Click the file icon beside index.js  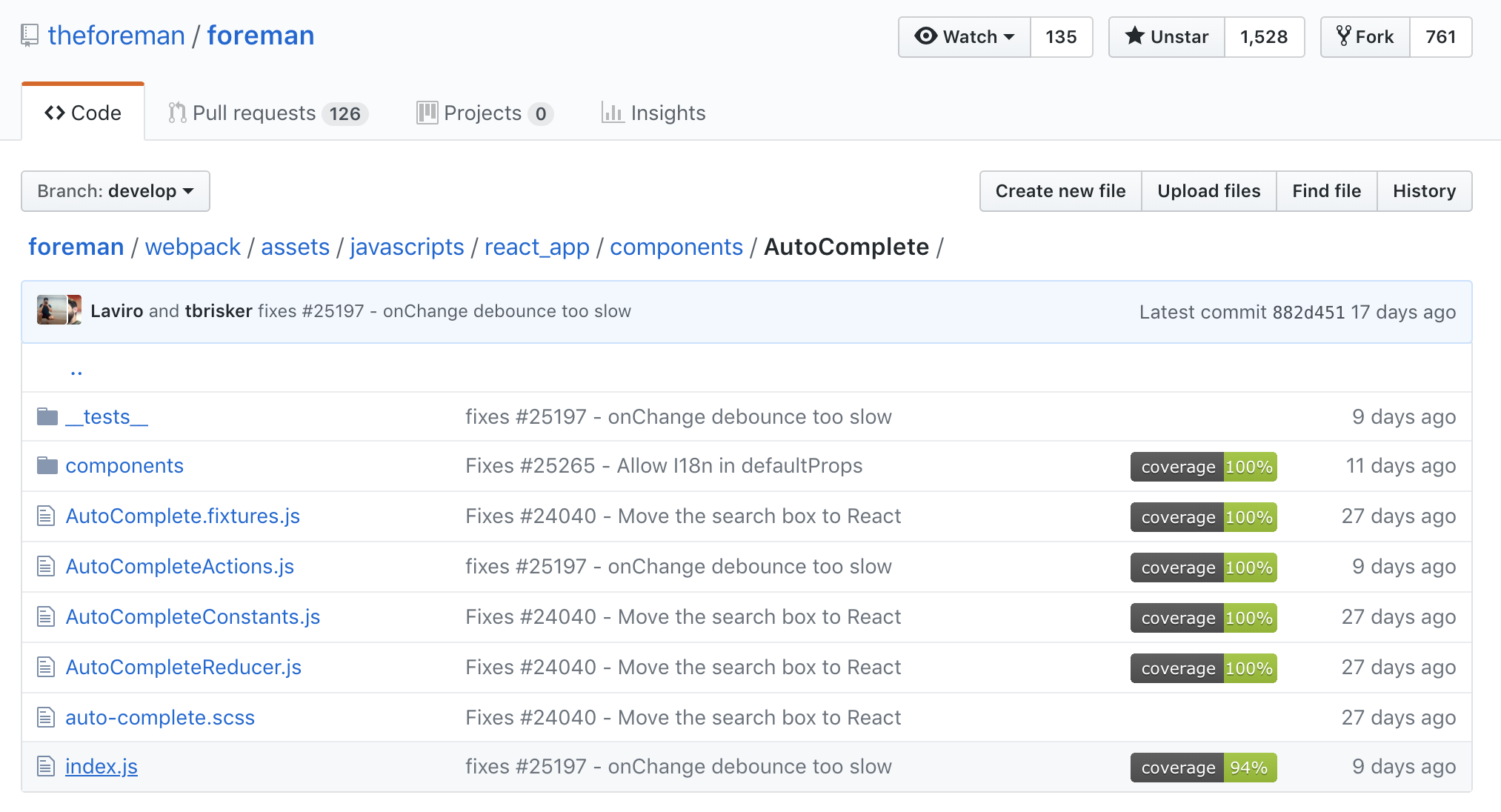coord(46,766)
